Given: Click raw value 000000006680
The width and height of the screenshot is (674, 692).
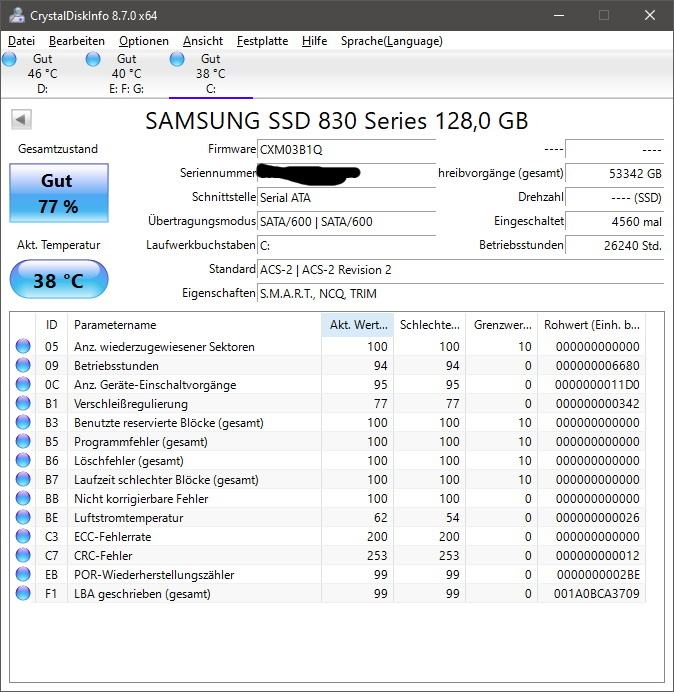Looking at the screenshot, I should (x=597, y=366).
